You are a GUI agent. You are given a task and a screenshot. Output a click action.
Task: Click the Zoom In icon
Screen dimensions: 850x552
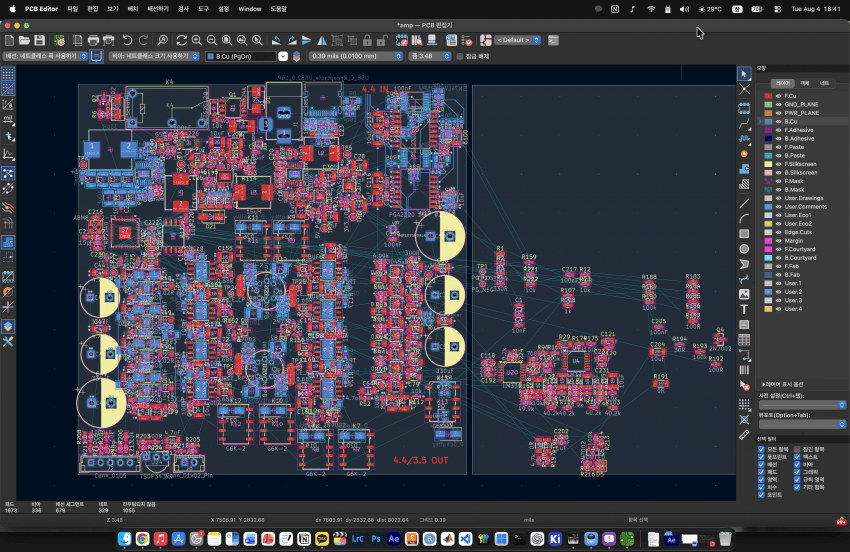(x=197, y=40)
